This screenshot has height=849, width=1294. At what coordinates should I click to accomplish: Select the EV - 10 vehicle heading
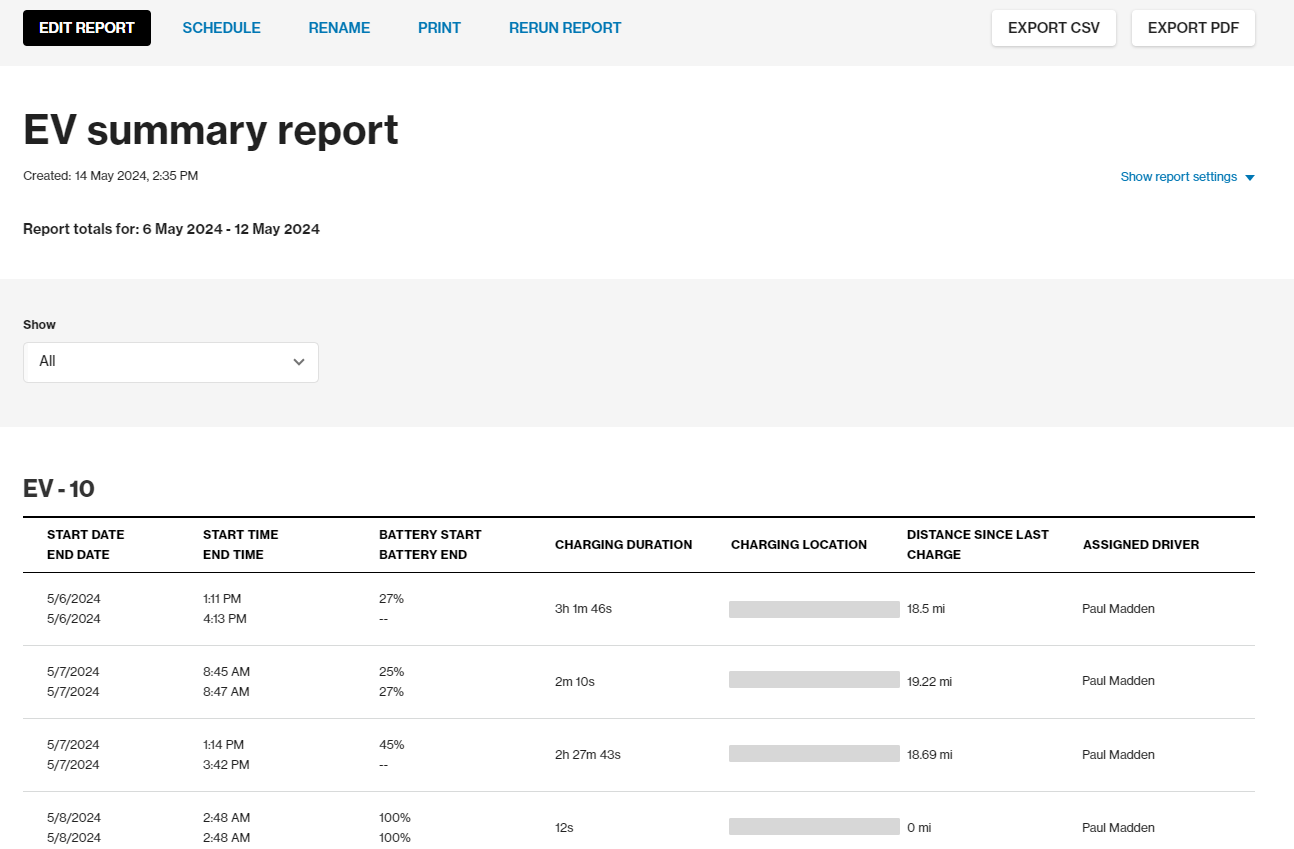tap(58, 489)
